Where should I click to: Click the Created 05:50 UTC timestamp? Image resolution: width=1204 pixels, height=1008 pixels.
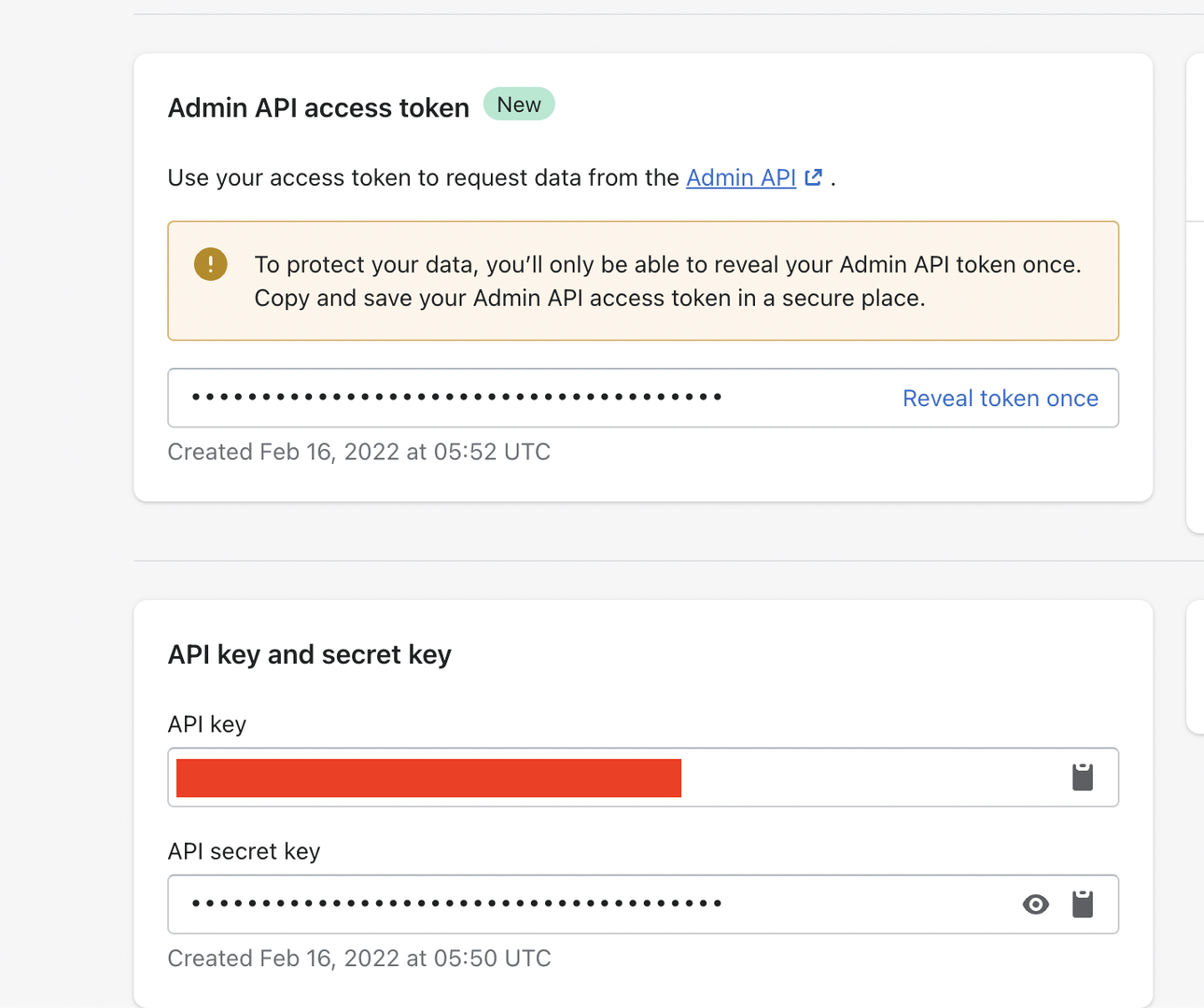(x=358, y=959)
